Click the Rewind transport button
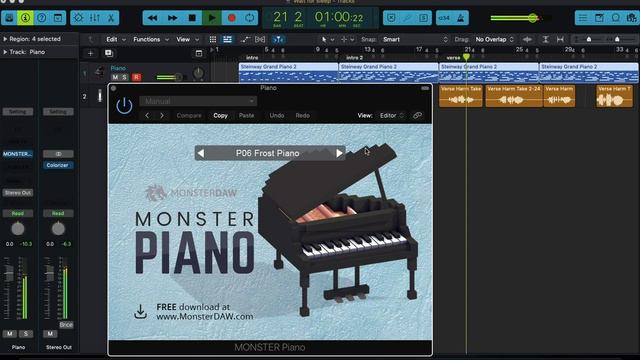Image resolution: width=640 pixels, height=360 pixels. tap(152, 18)
